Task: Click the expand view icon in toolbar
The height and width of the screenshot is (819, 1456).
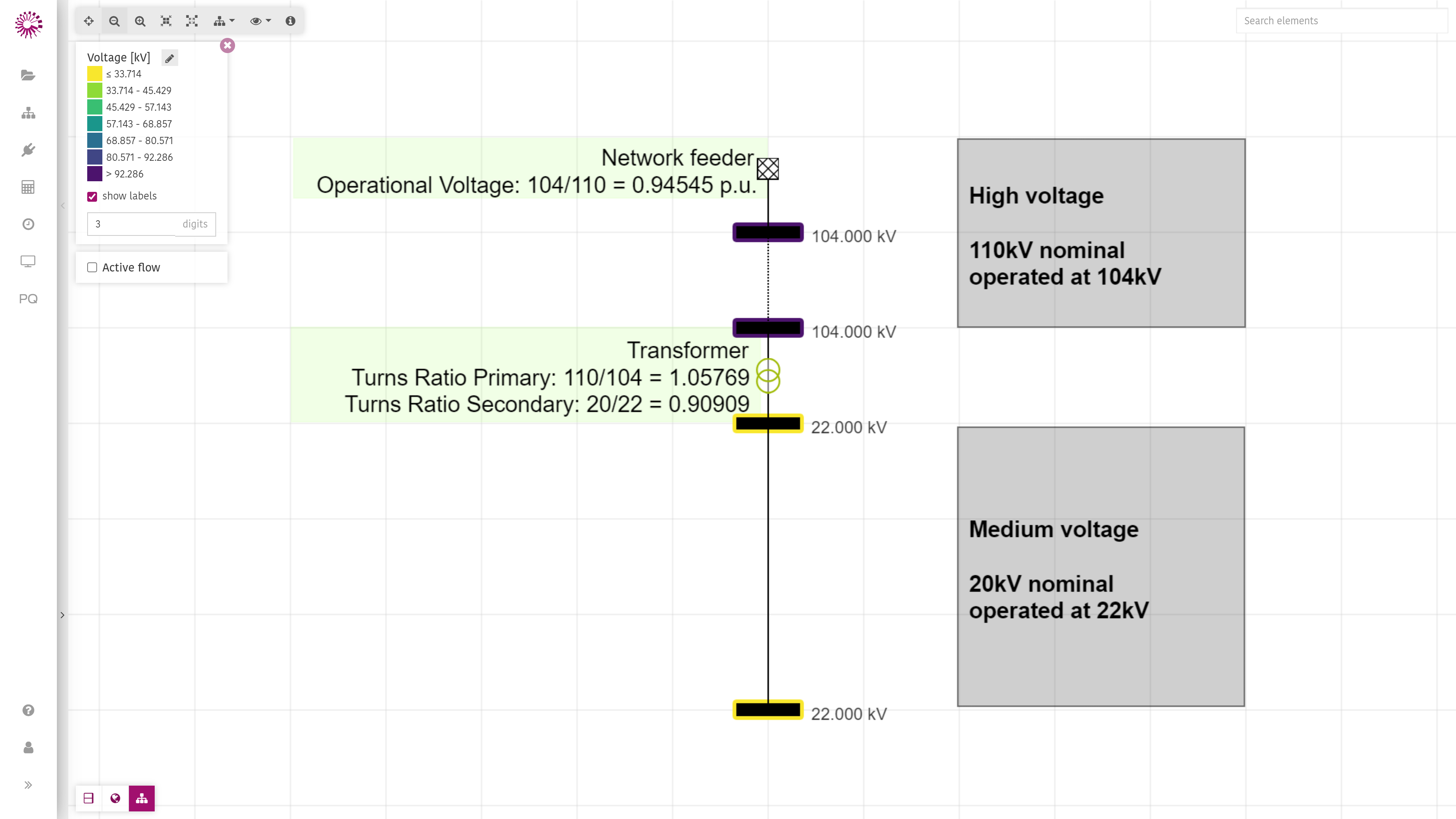Action: coord(192,21)
